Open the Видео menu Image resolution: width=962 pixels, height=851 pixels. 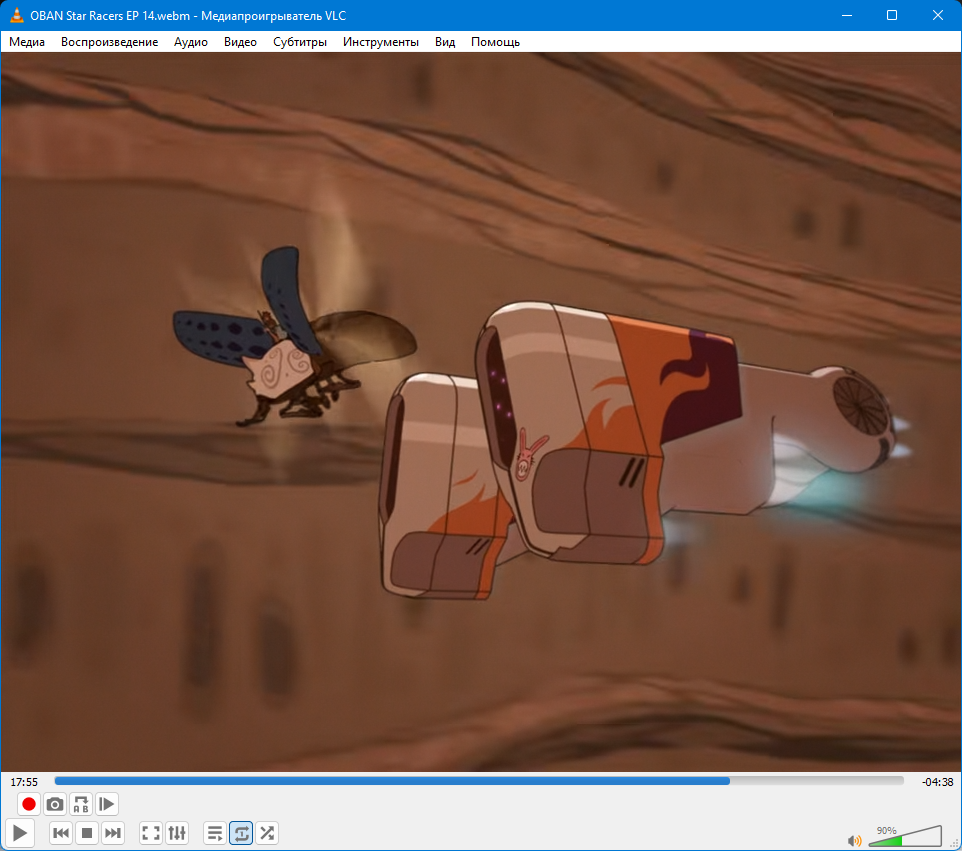point(240,42)
